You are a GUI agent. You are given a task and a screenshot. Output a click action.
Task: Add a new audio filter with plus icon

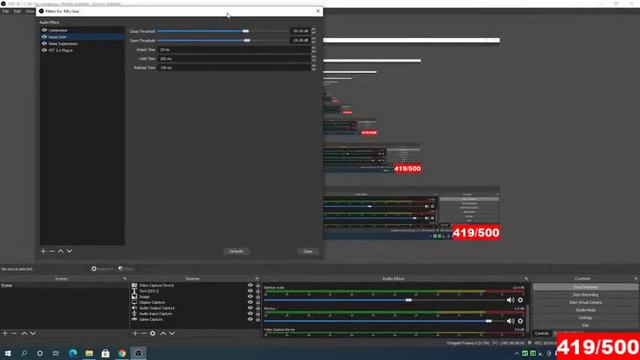(43, 251)
